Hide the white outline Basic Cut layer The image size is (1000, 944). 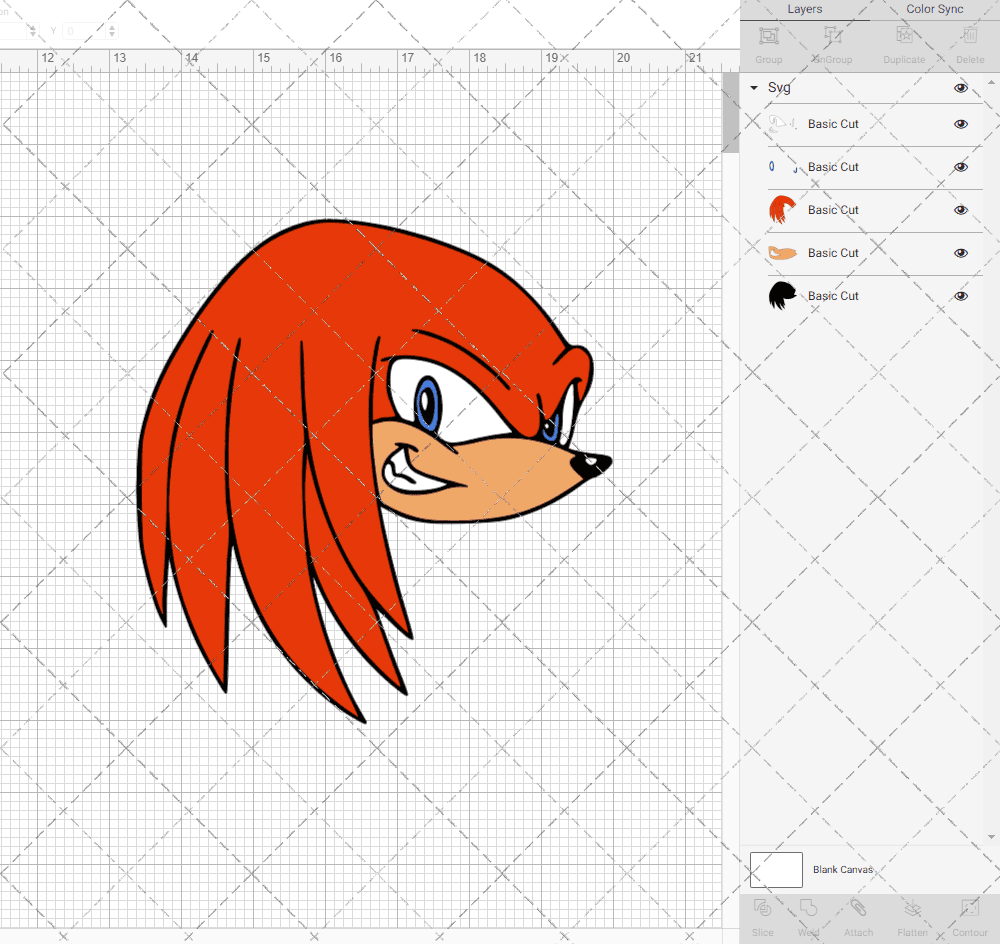pyautogui.click(x=960, y=124)
